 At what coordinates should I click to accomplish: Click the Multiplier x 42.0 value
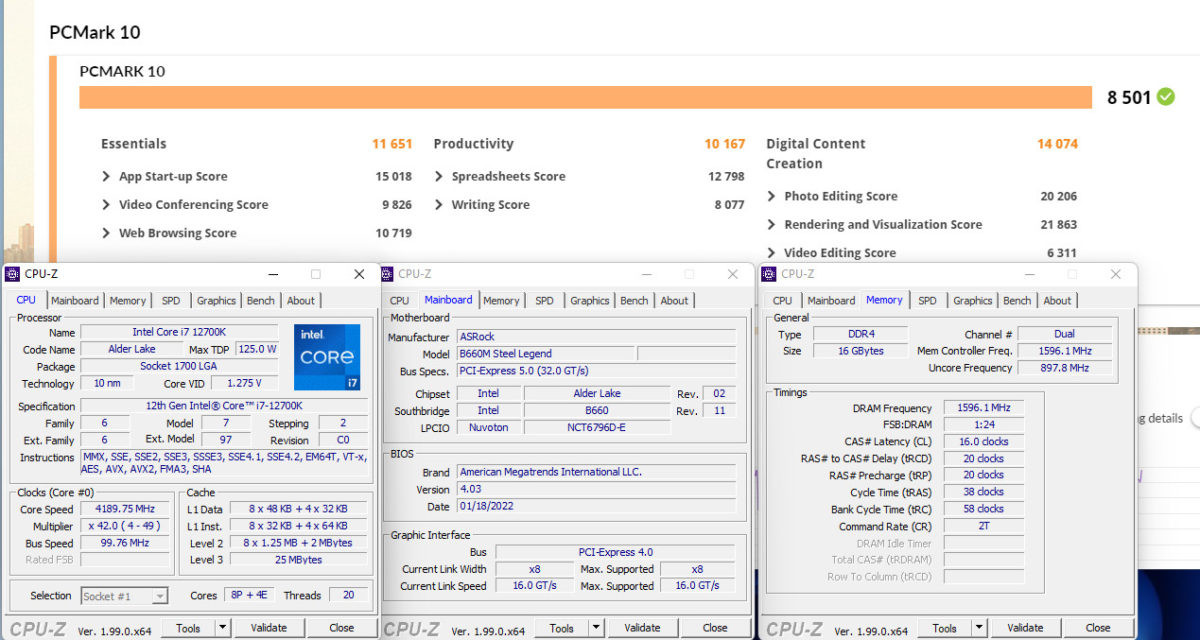126,526
